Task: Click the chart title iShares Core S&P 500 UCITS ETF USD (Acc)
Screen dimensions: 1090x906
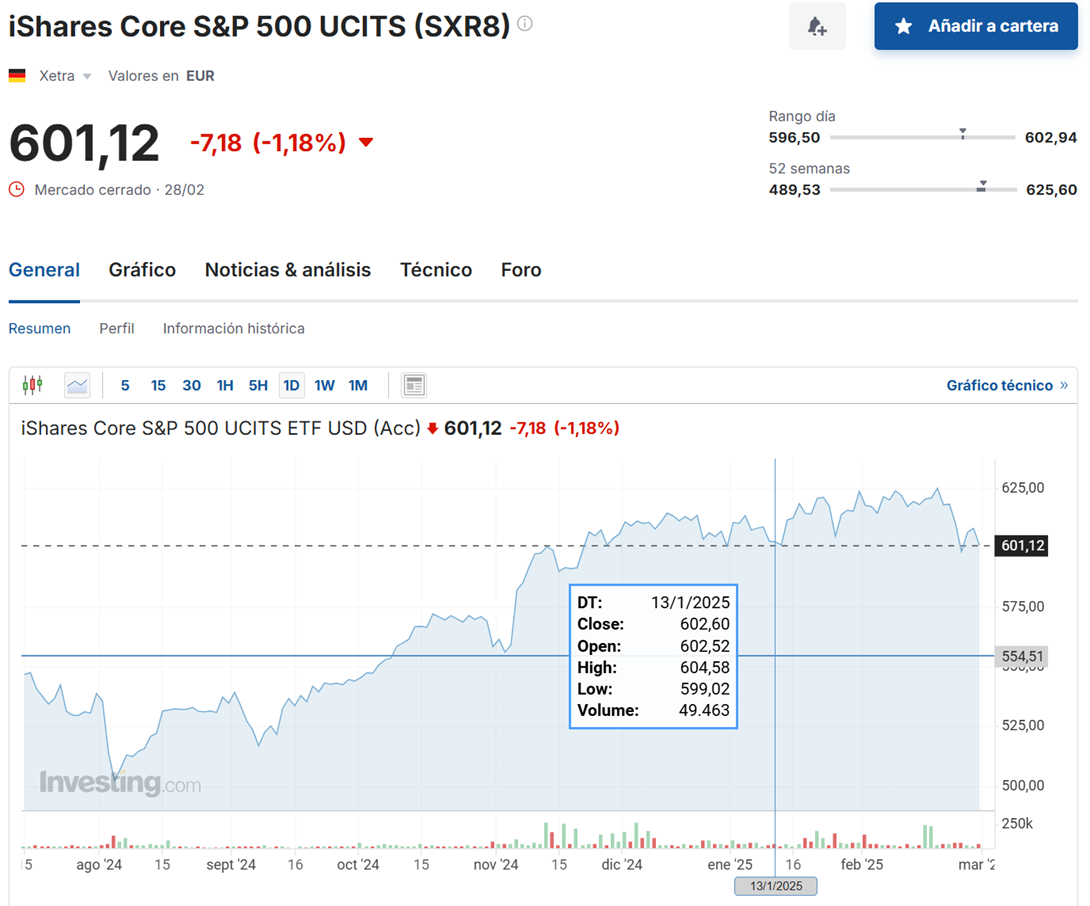Action: (220, 428)
